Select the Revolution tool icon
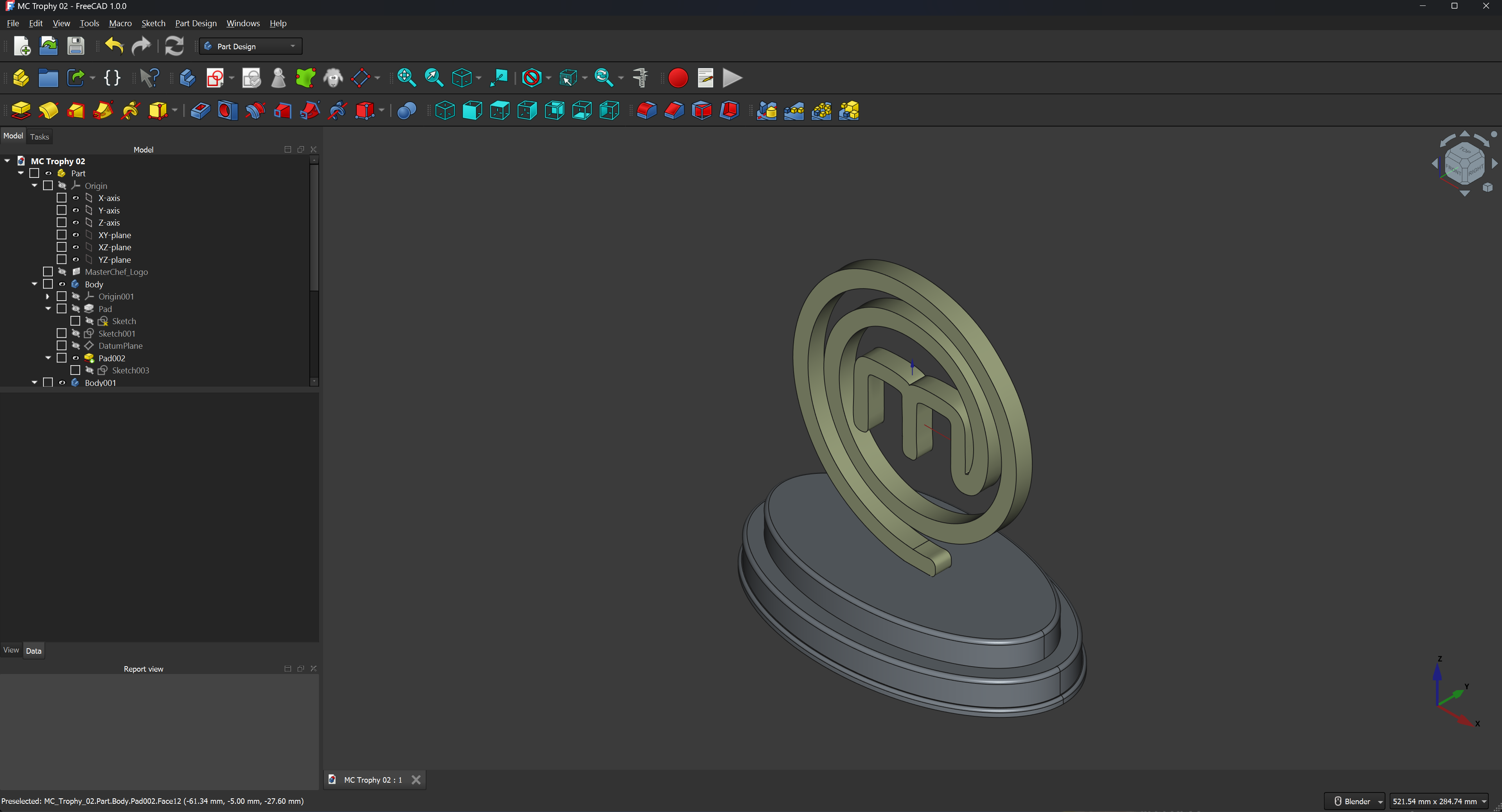This screenshot has width=1502, height=812. click(x=49, y=111)
